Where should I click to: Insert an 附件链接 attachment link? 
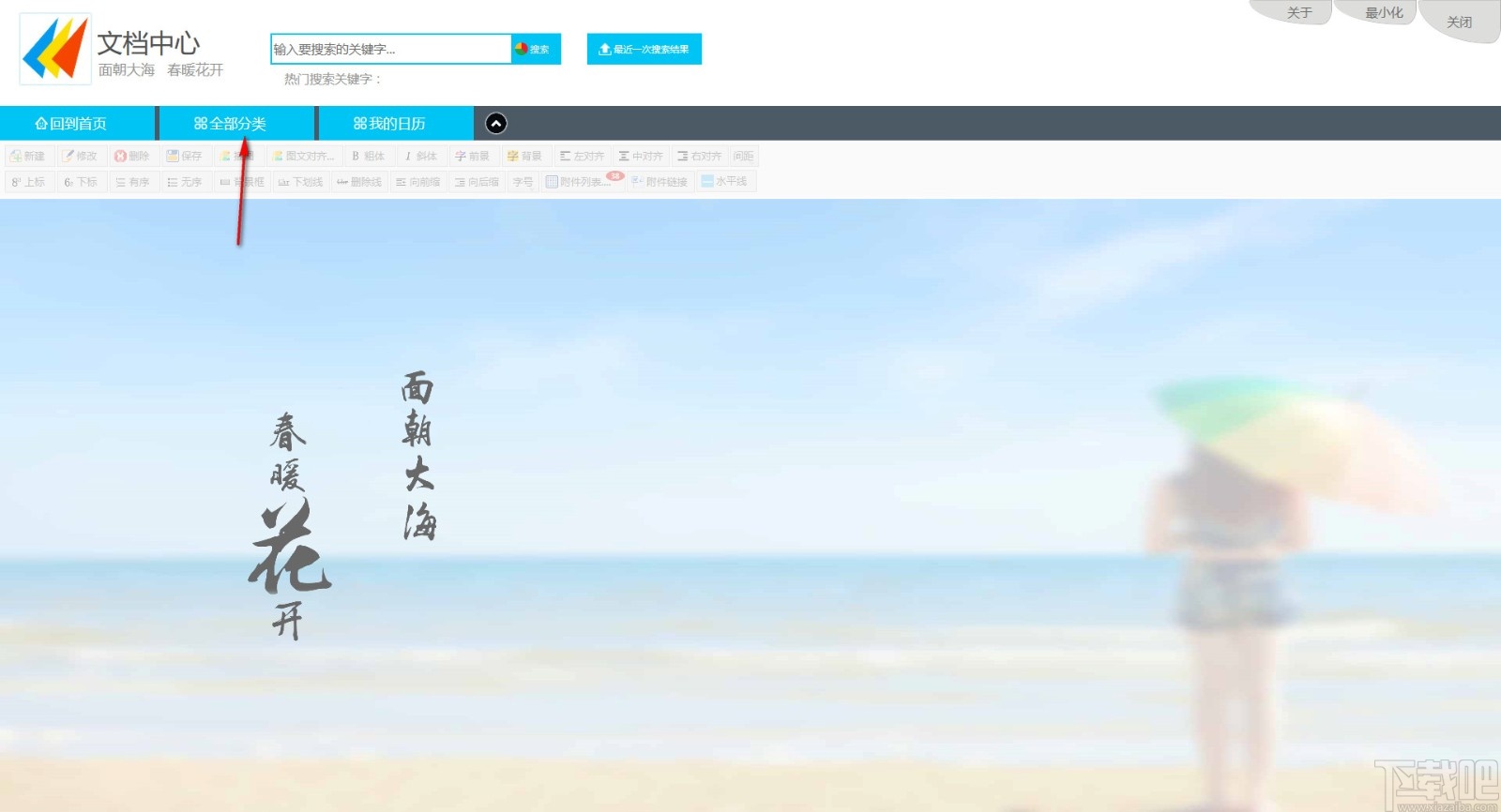coord(660,182)
